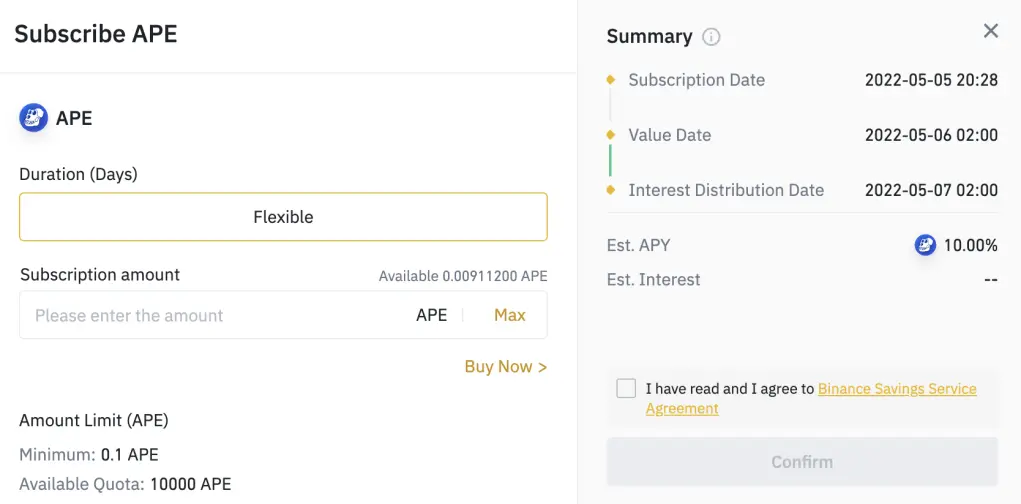1021x504 pixels.
Task: Click the APE icon beside Est. APY
Action: (x=925, y=245)
